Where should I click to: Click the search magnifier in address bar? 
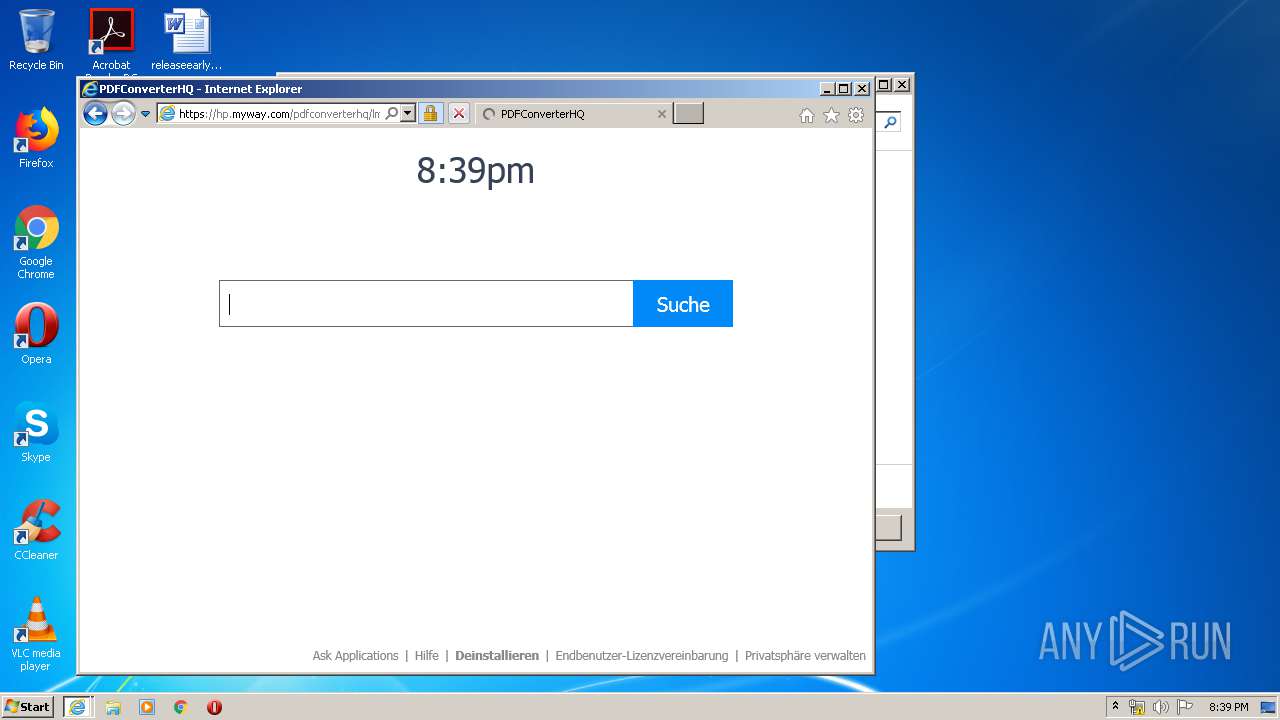point(392,114)
